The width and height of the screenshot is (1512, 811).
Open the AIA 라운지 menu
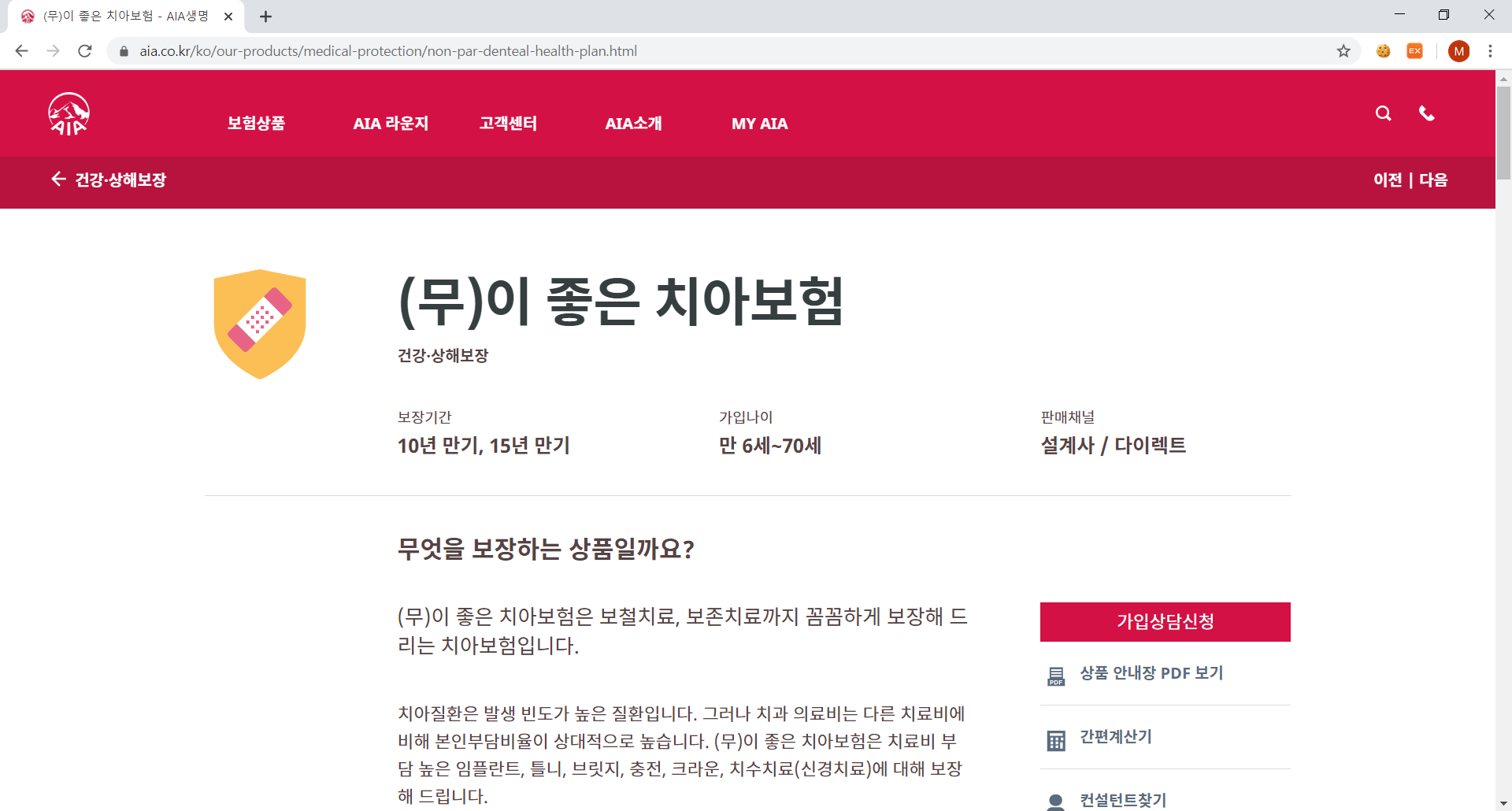(x=391, y=123)
